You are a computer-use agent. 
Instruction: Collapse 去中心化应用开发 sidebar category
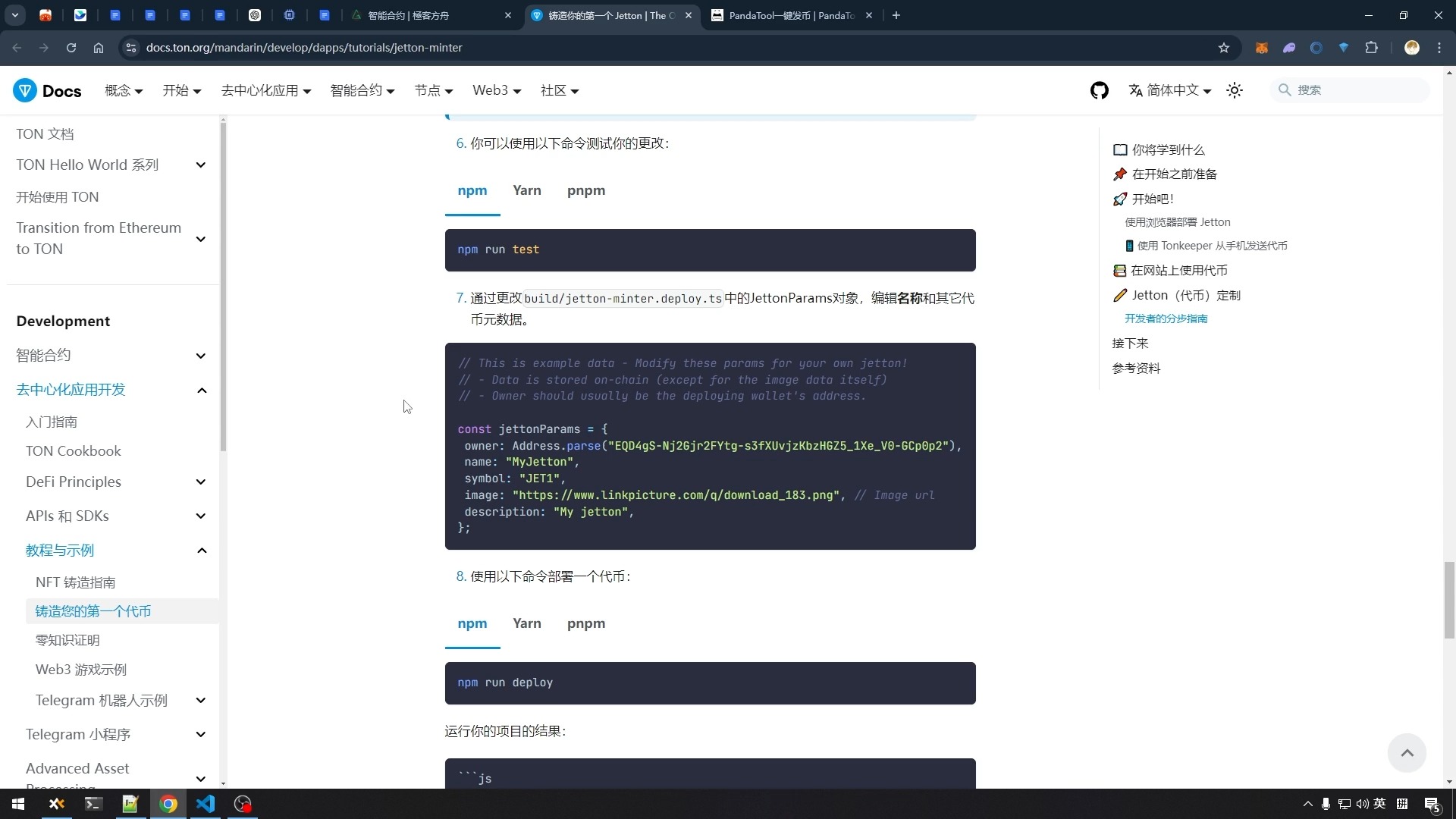click(202, 390)
